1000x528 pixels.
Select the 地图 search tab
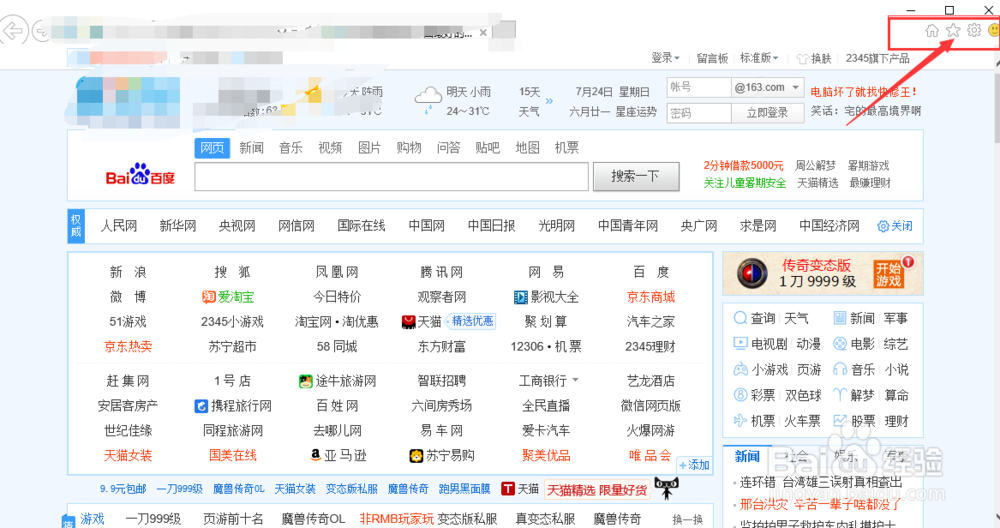click(527, 148)
